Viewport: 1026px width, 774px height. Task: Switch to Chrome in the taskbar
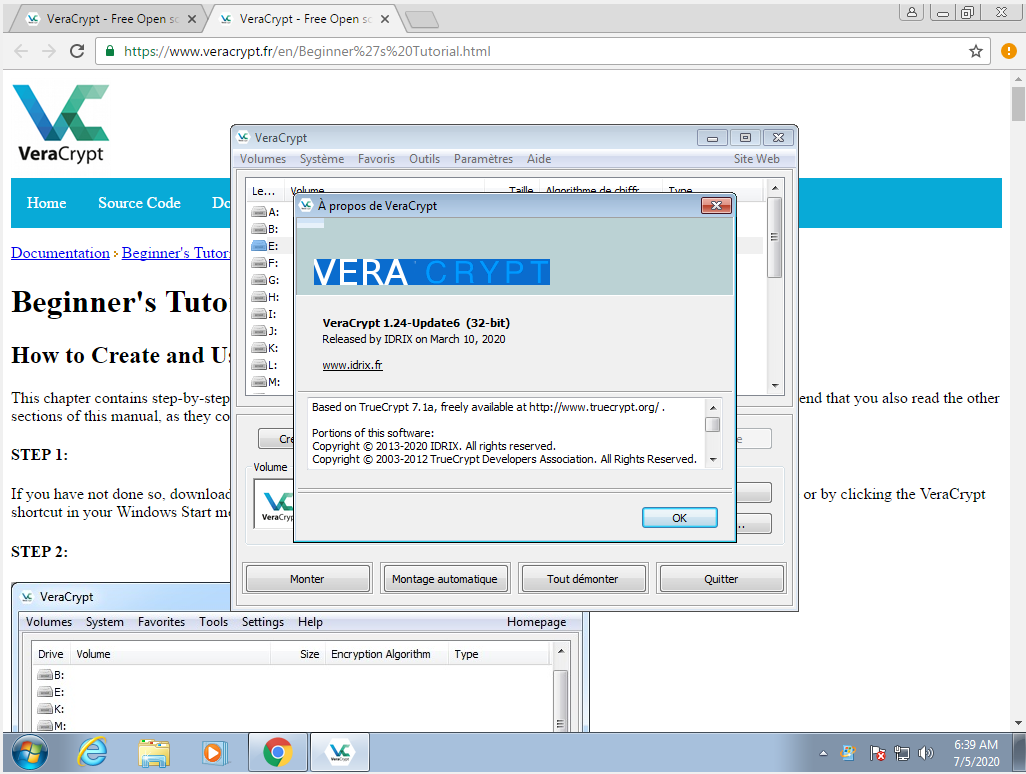click(278, 753)
